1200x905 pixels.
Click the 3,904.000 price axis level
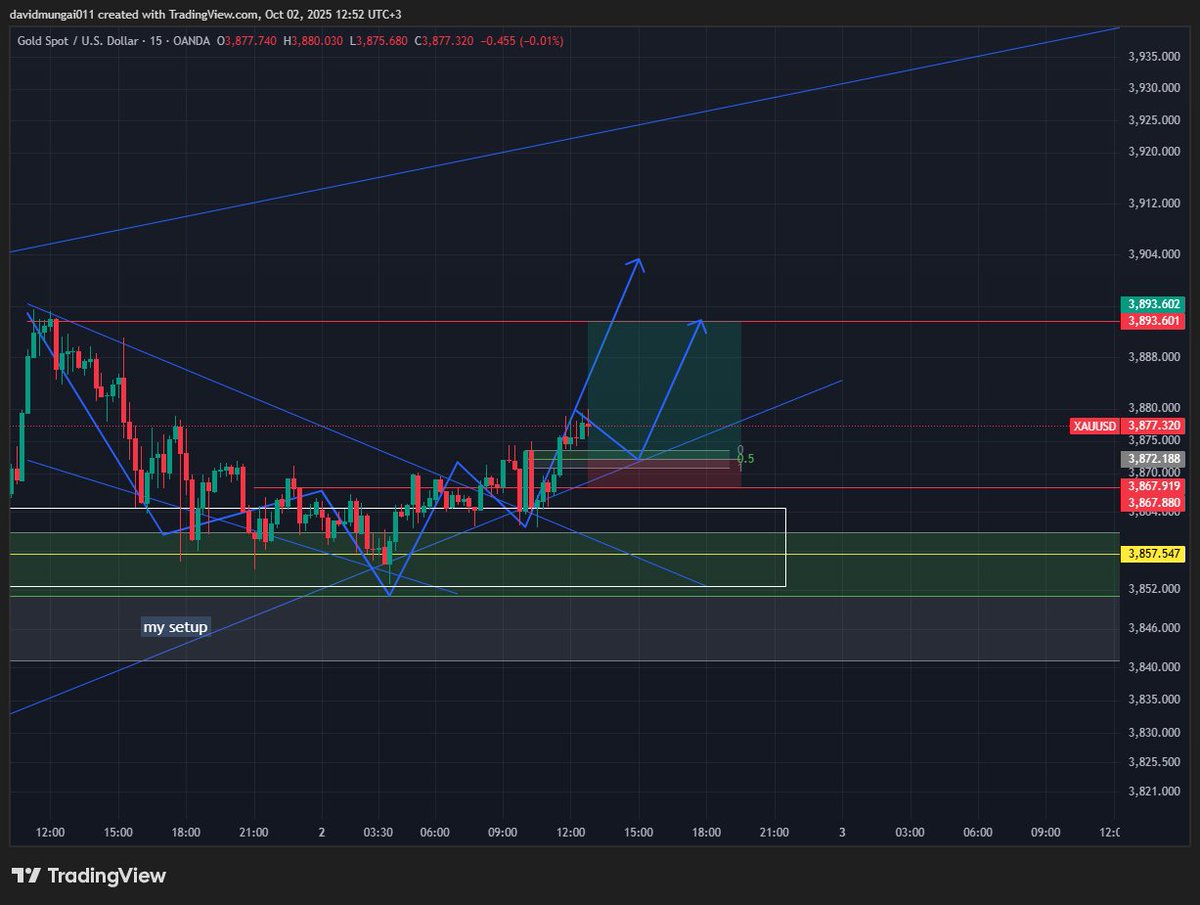[1154, 254]
